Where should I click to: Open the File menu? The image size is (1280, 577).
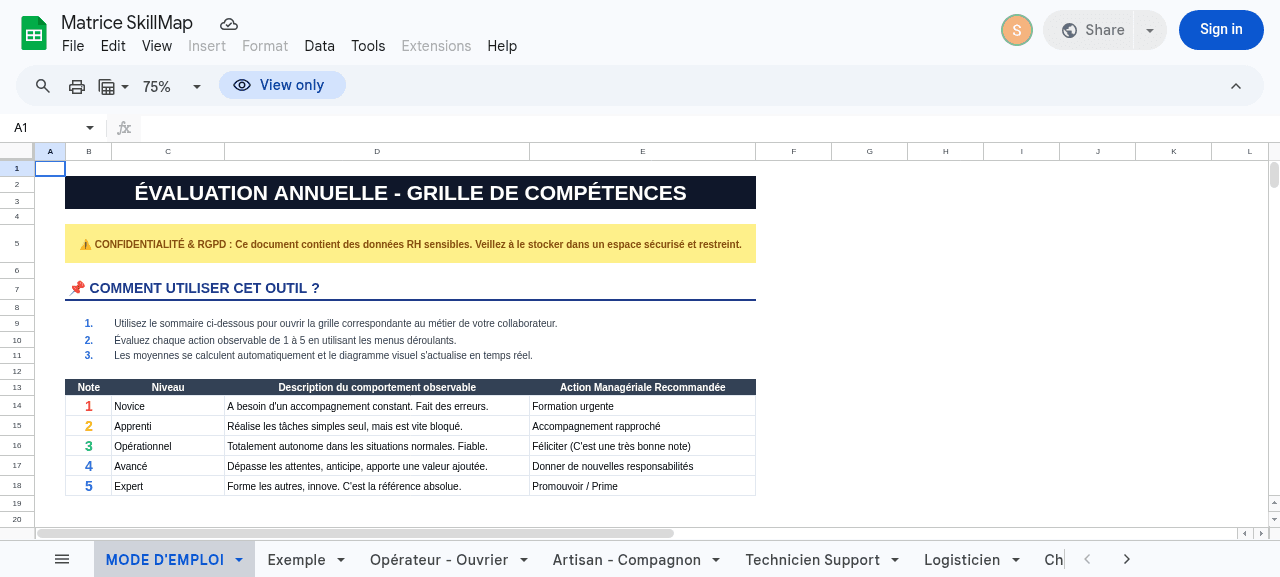73,46
